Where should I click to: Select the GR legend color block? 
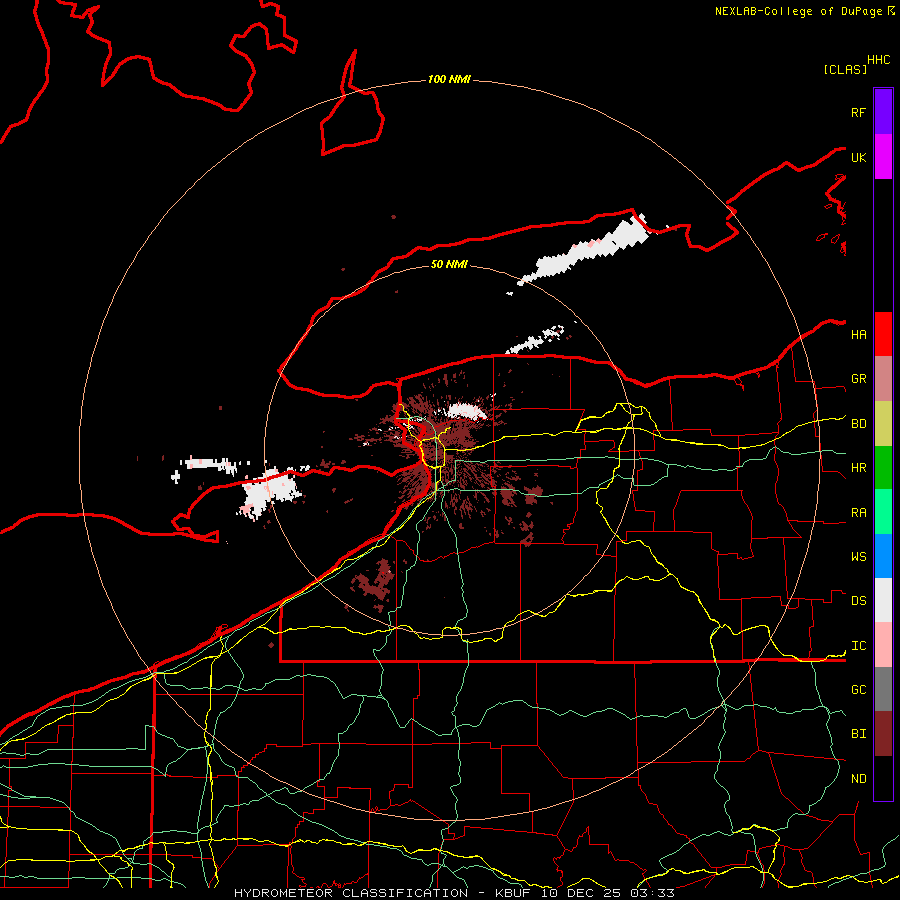coord(883,379)
